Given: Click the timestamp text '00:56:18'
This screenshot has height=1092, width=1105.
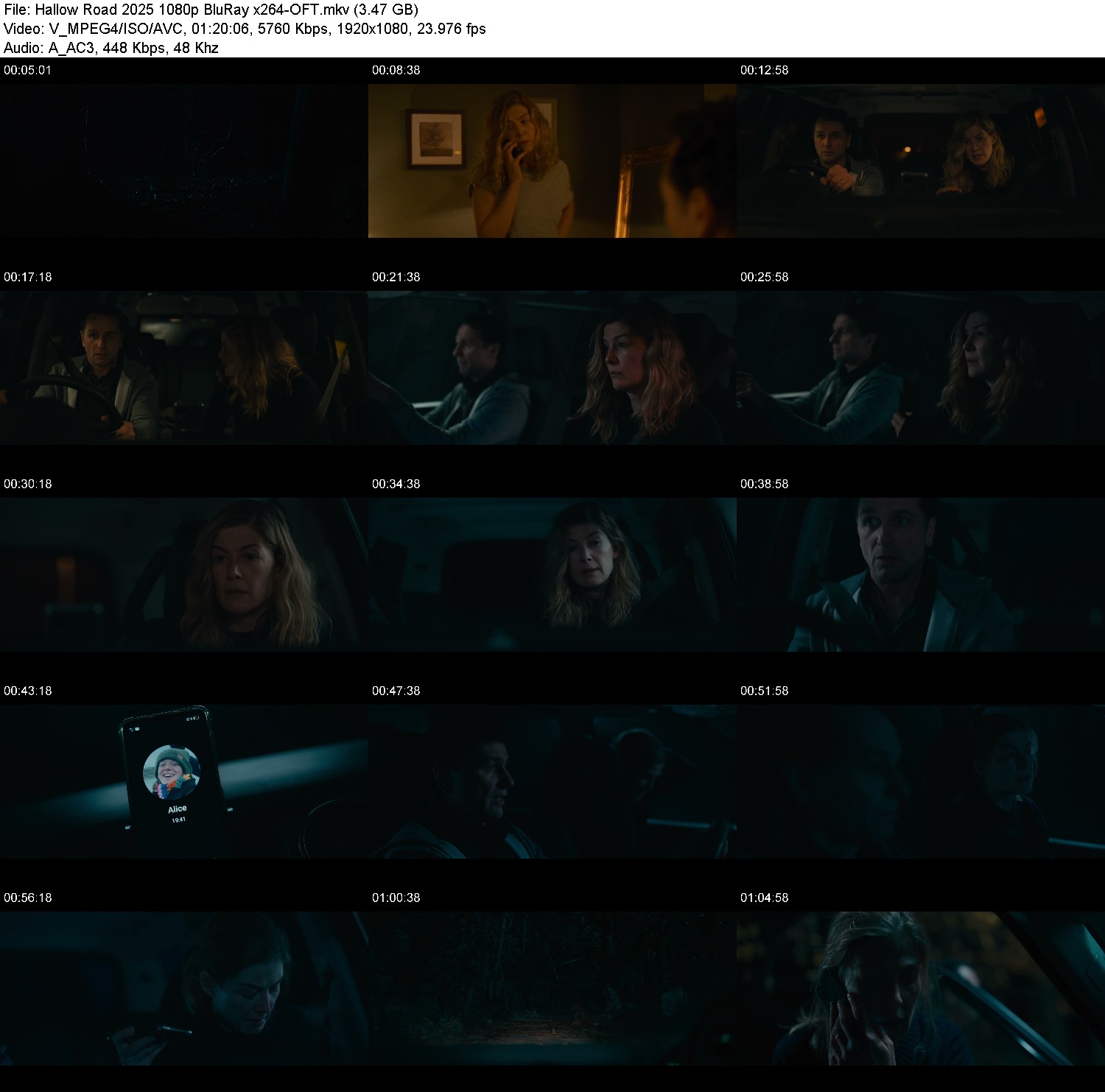Looking at the screenshot, I should coord(28,898).
